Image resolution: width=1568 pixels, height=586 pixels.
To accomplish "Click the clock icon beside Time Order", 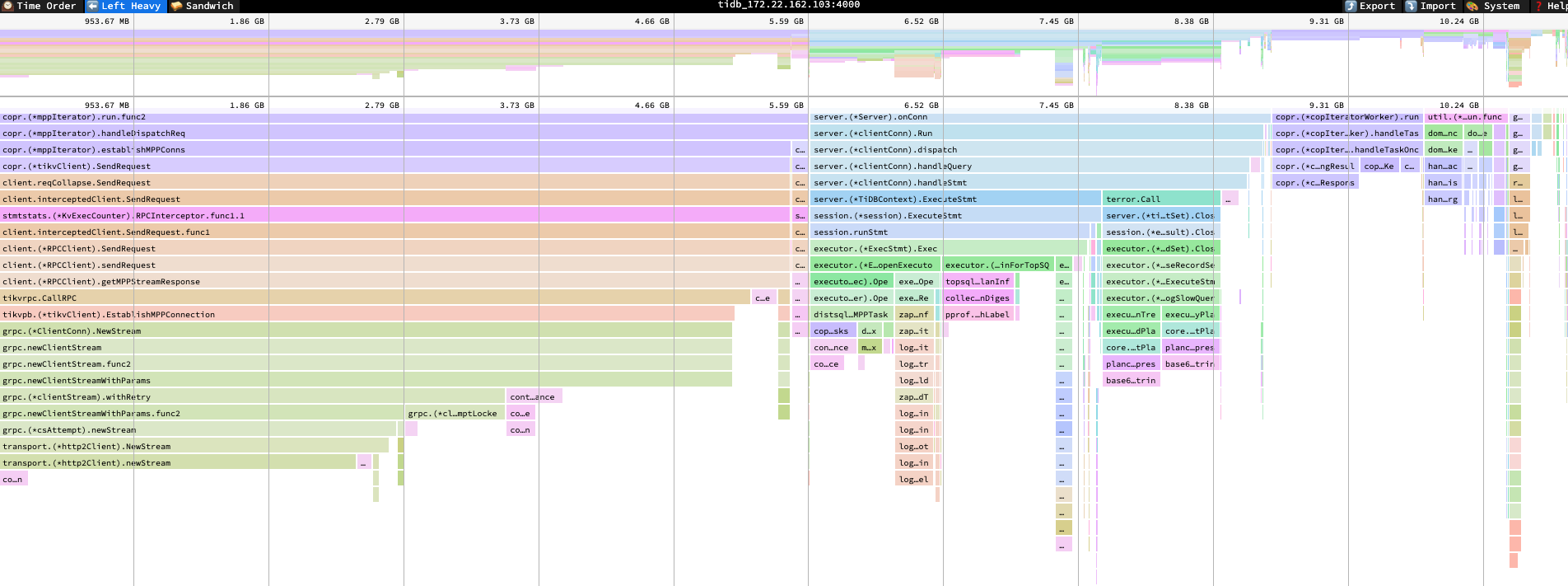I will pyautogui.click(x=7, y=6).
